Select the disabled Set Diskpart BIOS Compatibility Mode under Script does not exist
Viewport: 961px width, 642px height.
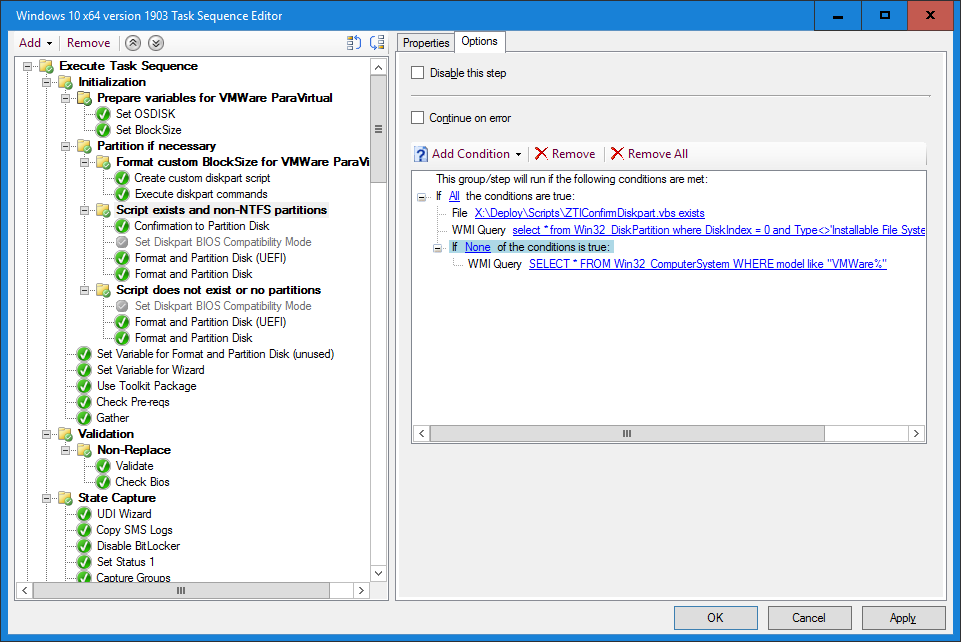click(x=223, y=306)
